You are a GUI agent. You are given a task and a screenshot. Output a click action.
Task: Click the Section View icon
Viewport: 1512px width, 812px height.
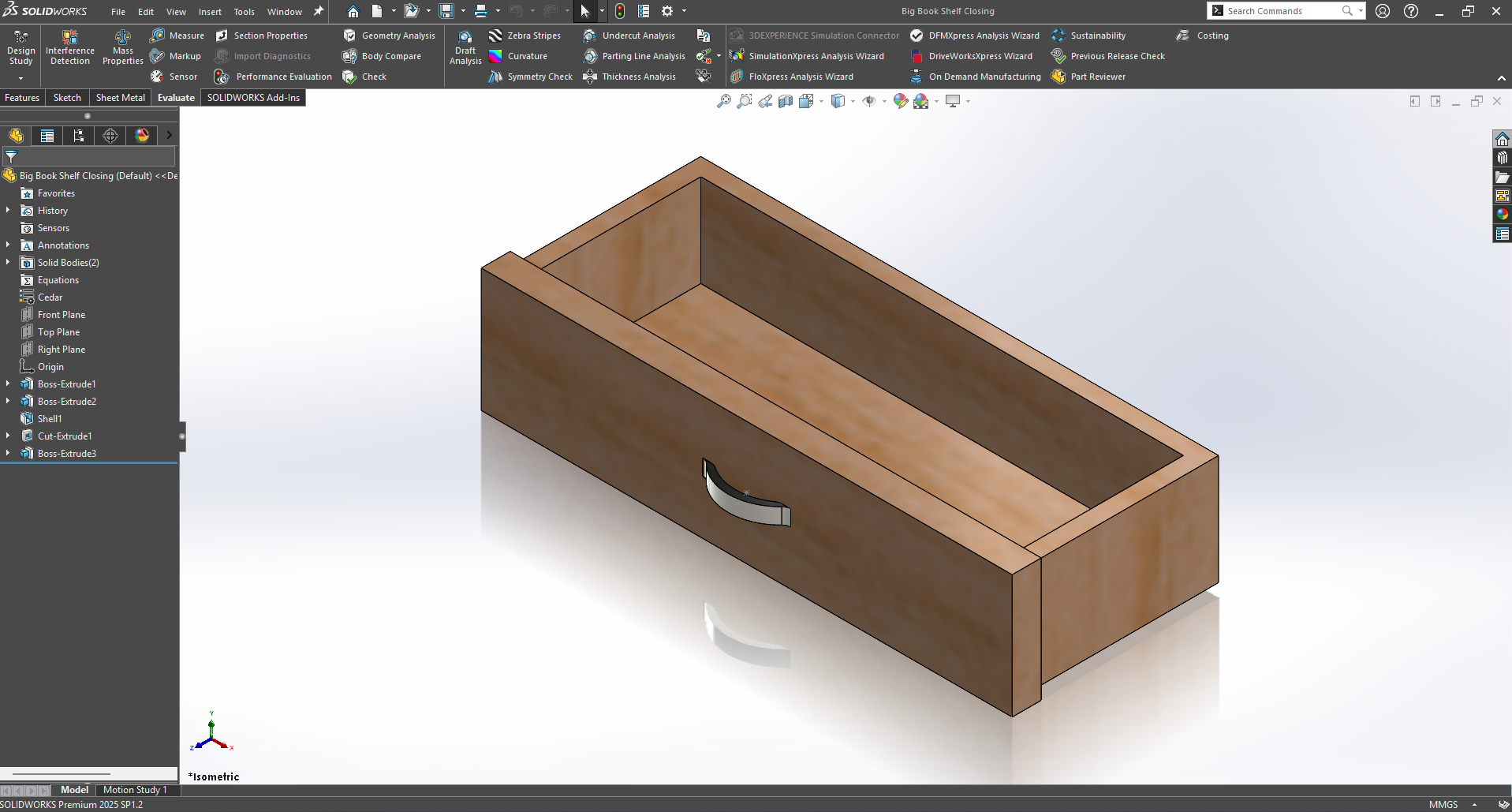(786, 101)
